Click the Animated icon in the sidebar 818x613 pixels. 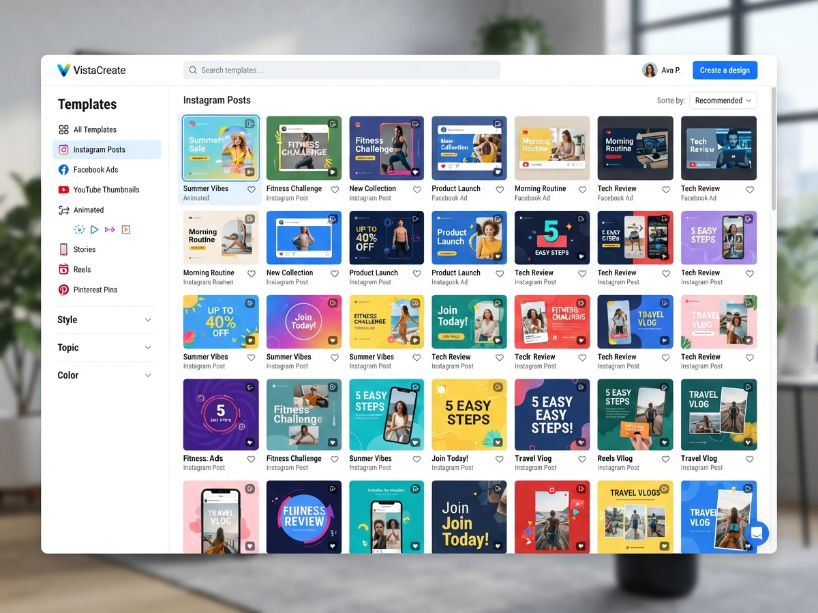pyautogui.click(x=64, y=210)
